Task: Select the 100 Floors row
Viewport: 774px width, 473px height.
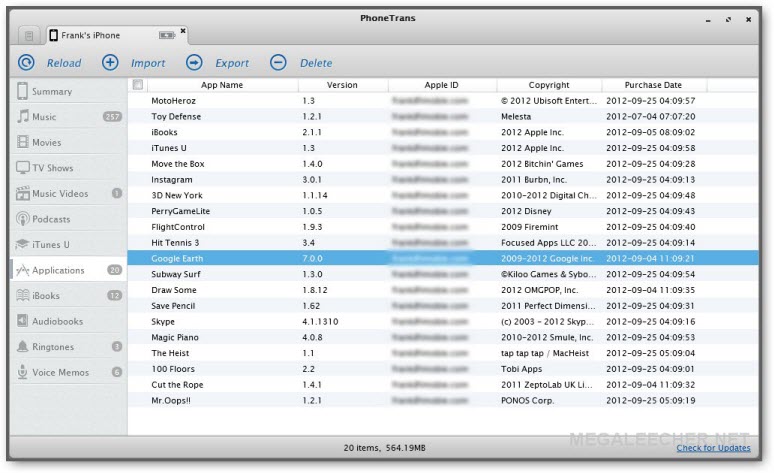Action: click(x=443, y=369)
